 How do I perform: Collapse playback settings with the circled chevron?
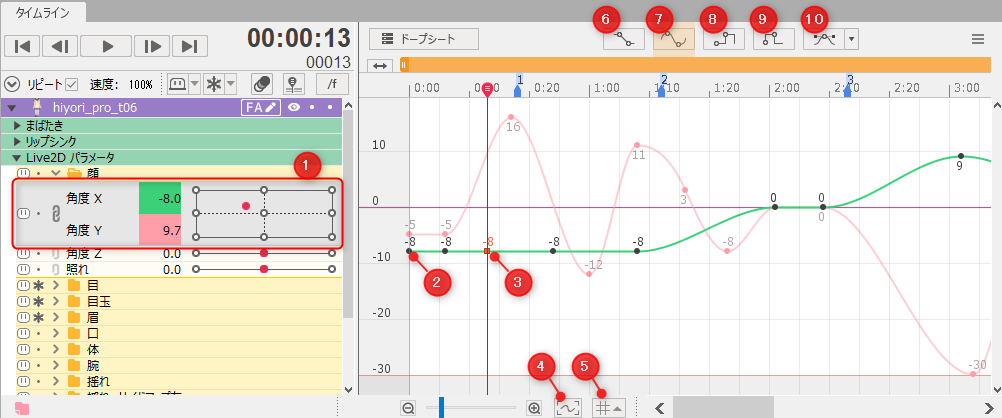[12, 84]
